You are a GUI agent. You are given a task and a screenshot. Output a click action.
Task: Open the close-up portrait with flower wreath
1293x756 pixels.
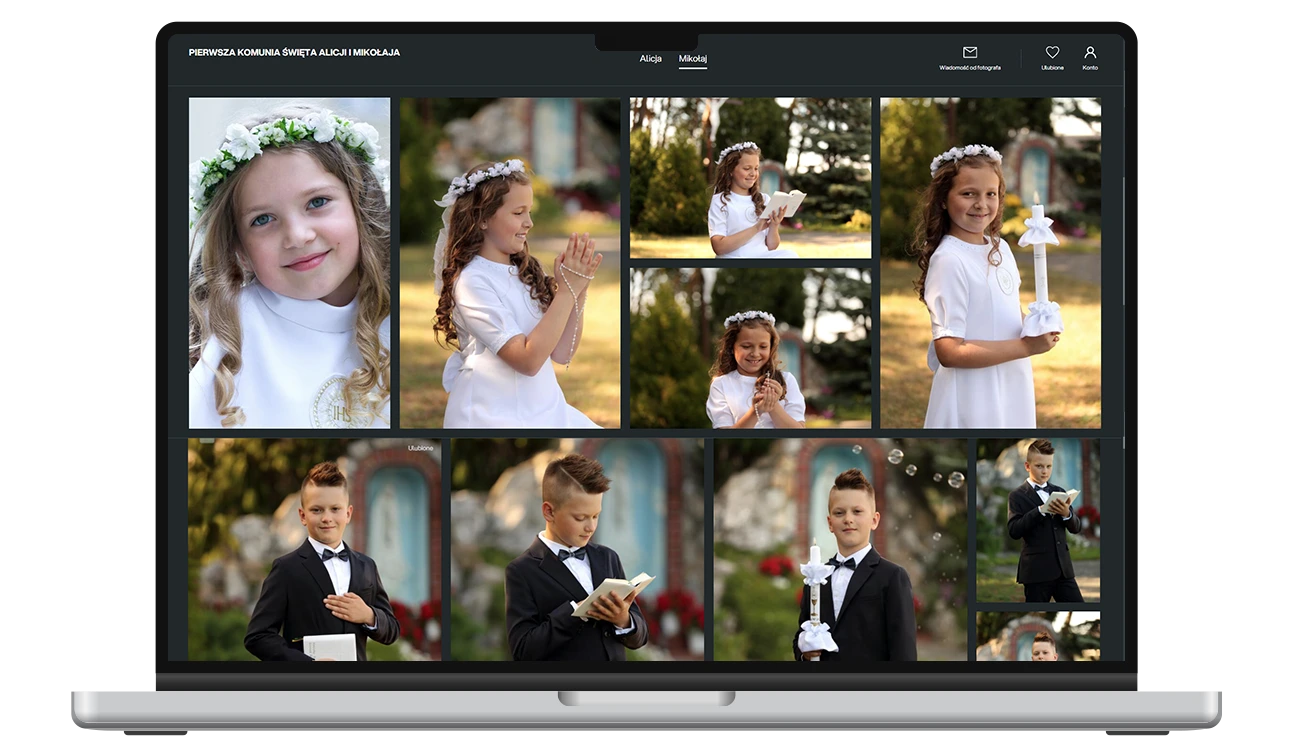click(x=289, y=262)
